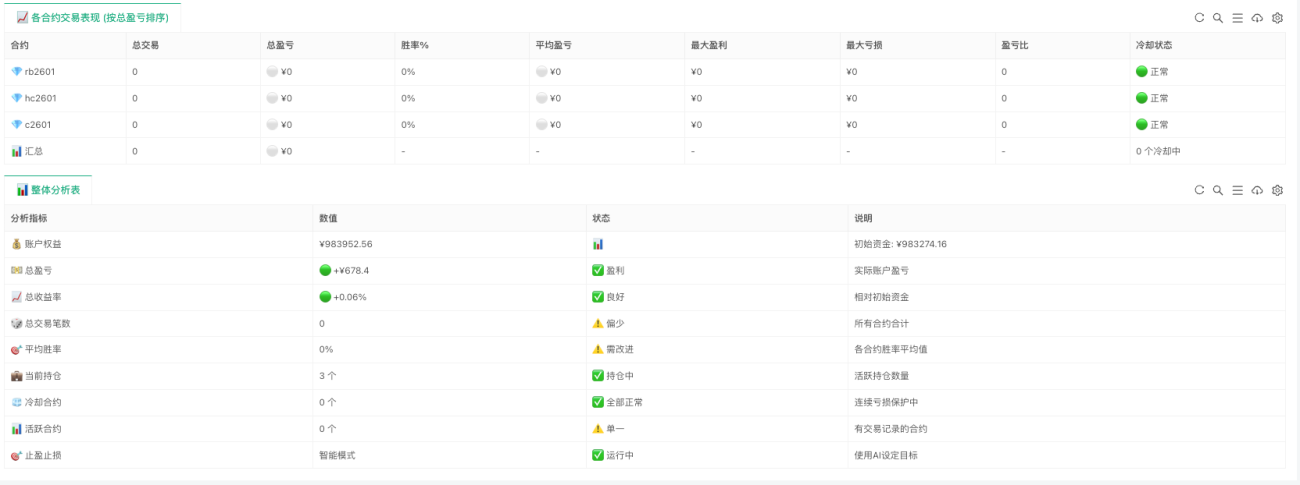Click search icon in 整体分析表 panel

[1218, 190]
